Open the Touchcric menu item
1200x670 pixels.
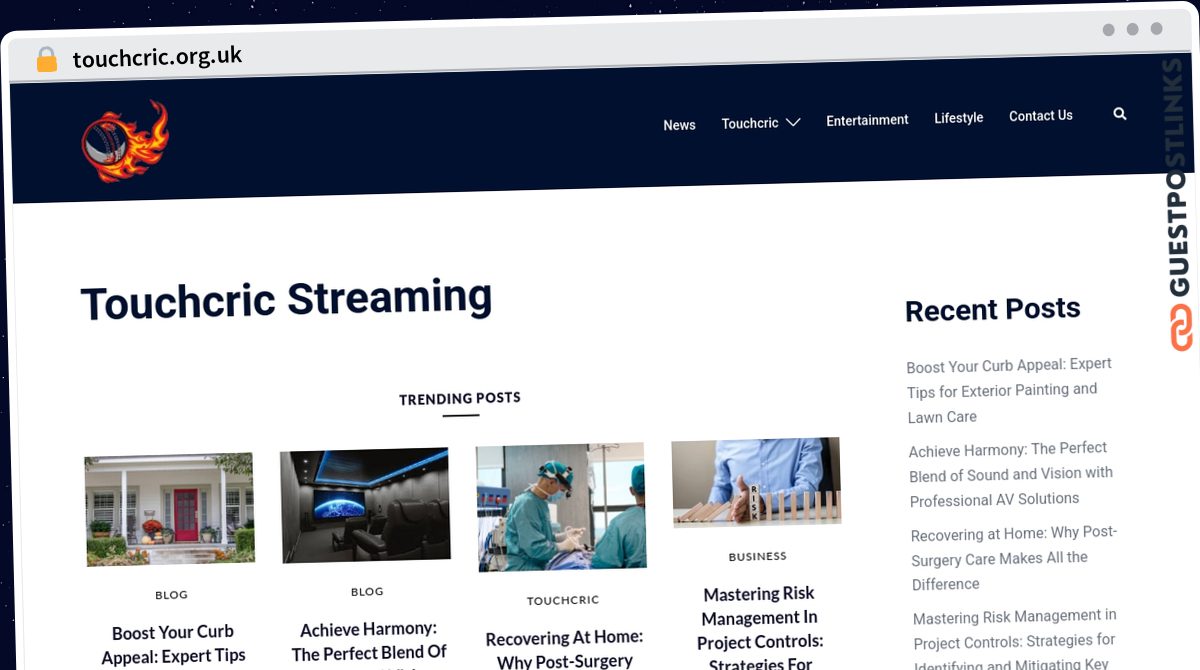click(x=750, y=123)
